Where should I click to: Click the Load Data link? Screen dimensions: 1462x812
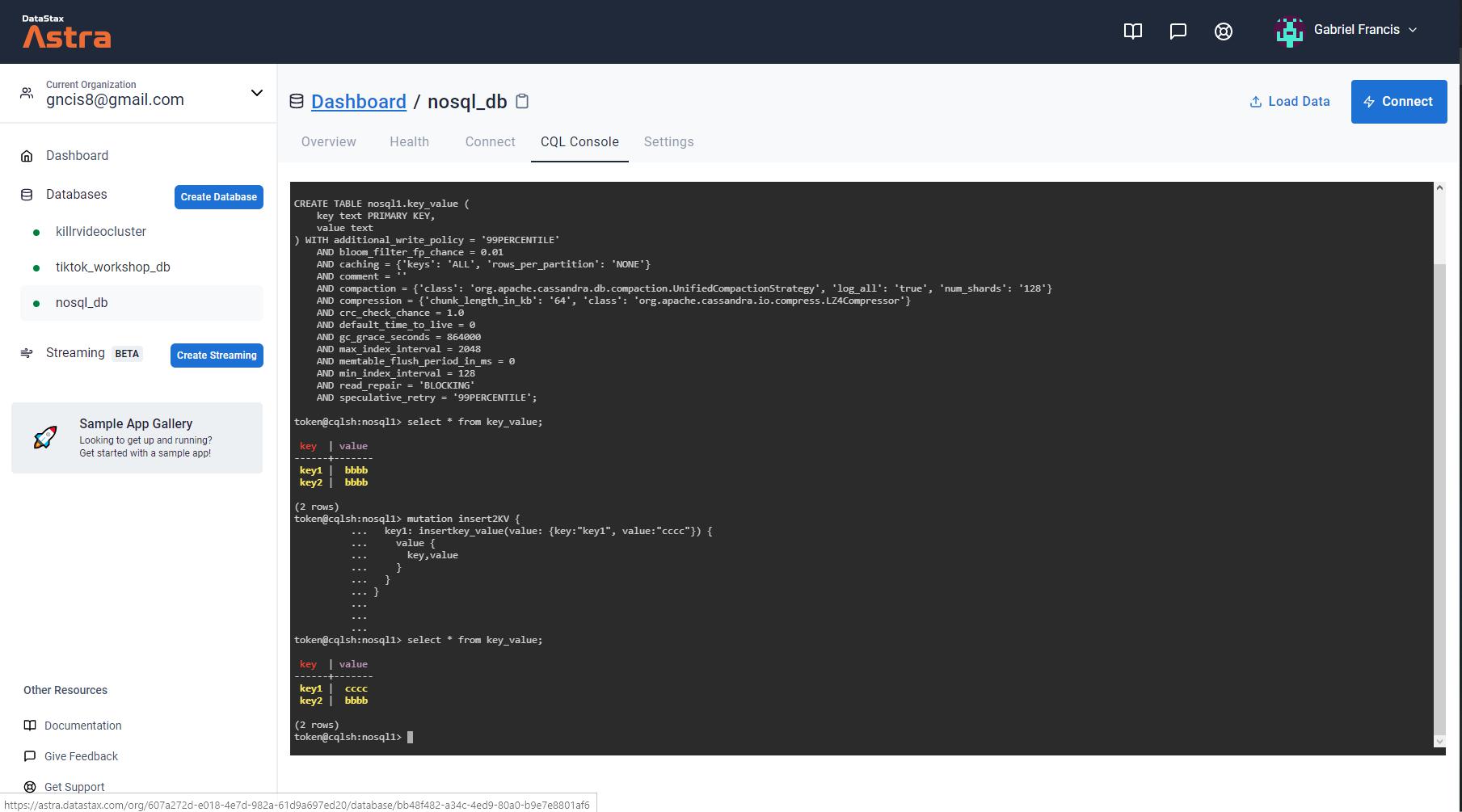tap(1289, 101)
